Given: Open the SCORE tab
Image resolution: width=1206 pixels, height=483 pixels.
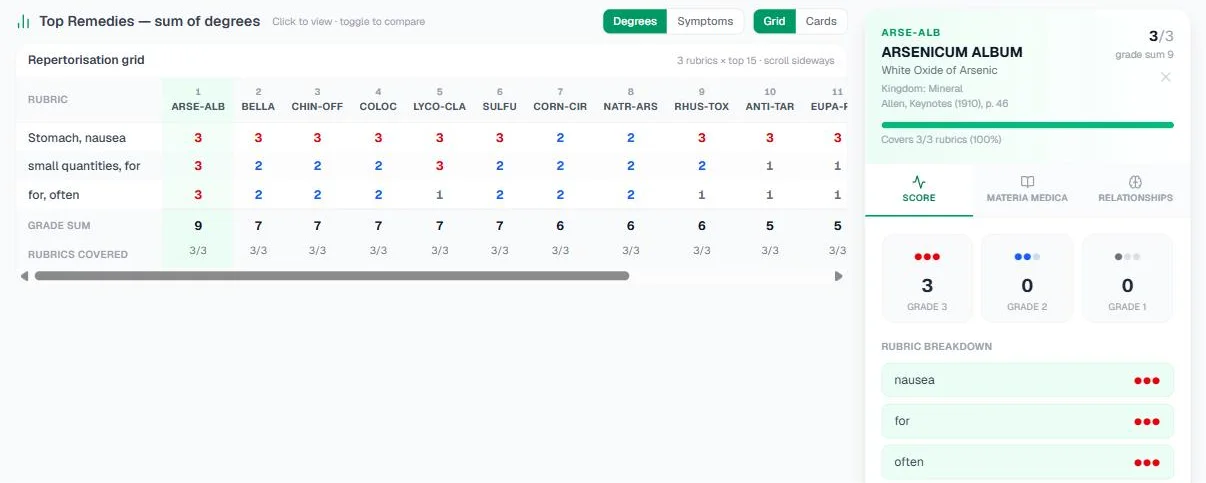Looking at the screenshot, I should [919, 189].
